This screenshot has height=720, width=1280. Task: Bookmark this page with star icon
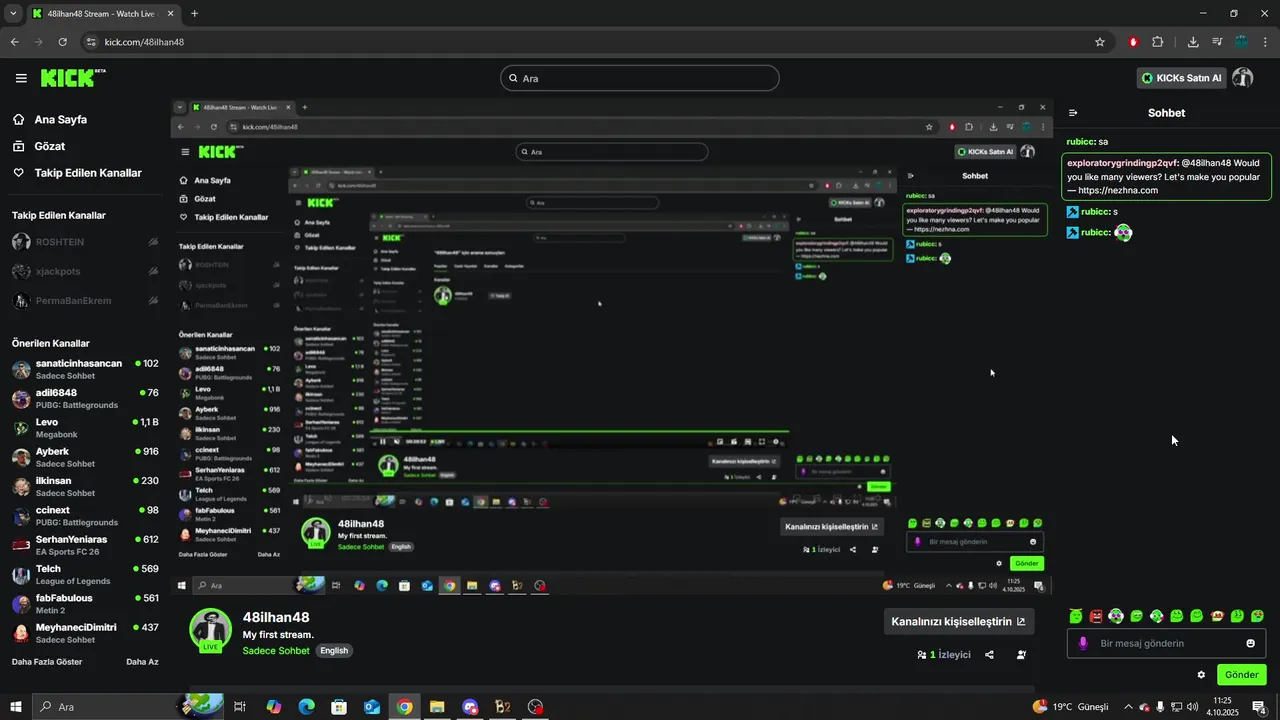1100,42
